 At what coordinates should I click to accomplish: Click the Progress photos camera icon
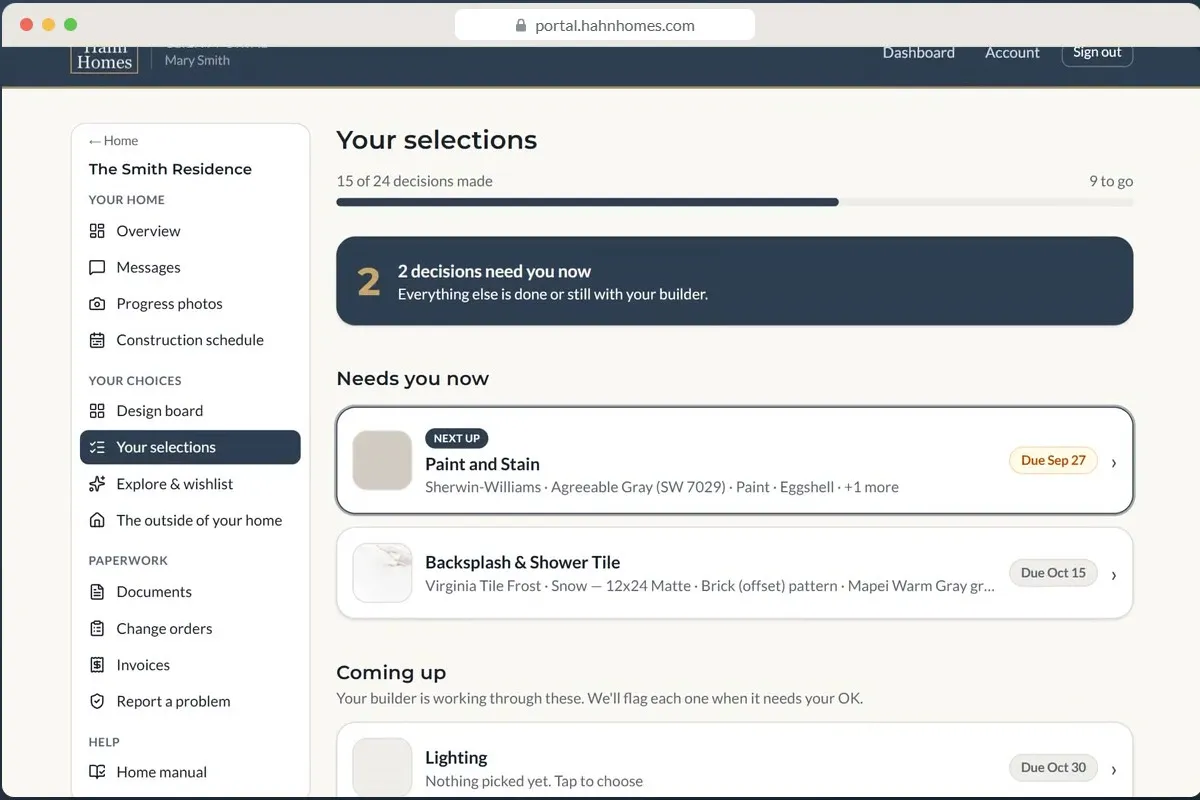[97, 304]
